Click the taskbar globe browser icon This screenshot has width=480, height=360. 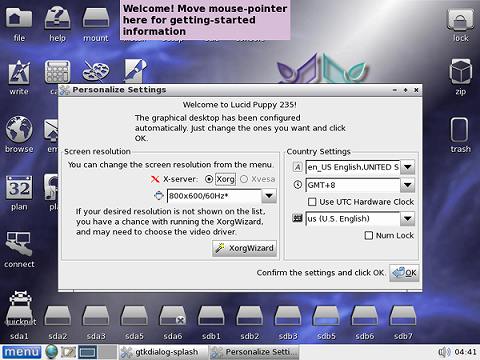51,352
